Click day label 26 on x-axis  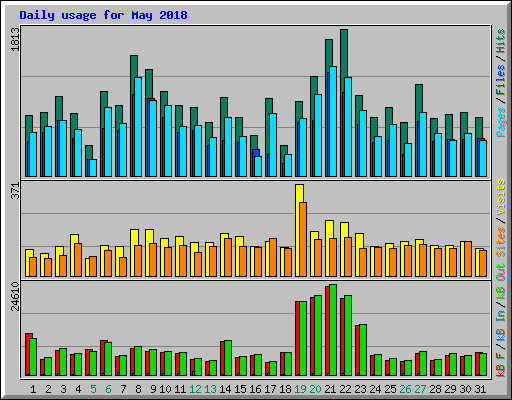point(405,389)
